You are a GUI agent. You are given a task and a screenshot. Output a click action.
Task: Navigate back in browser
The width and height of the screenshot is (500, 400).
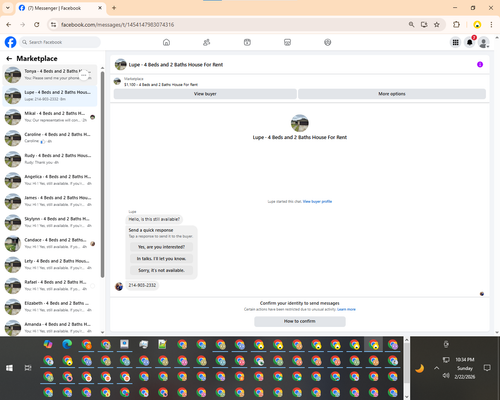[x=9, y=24]
